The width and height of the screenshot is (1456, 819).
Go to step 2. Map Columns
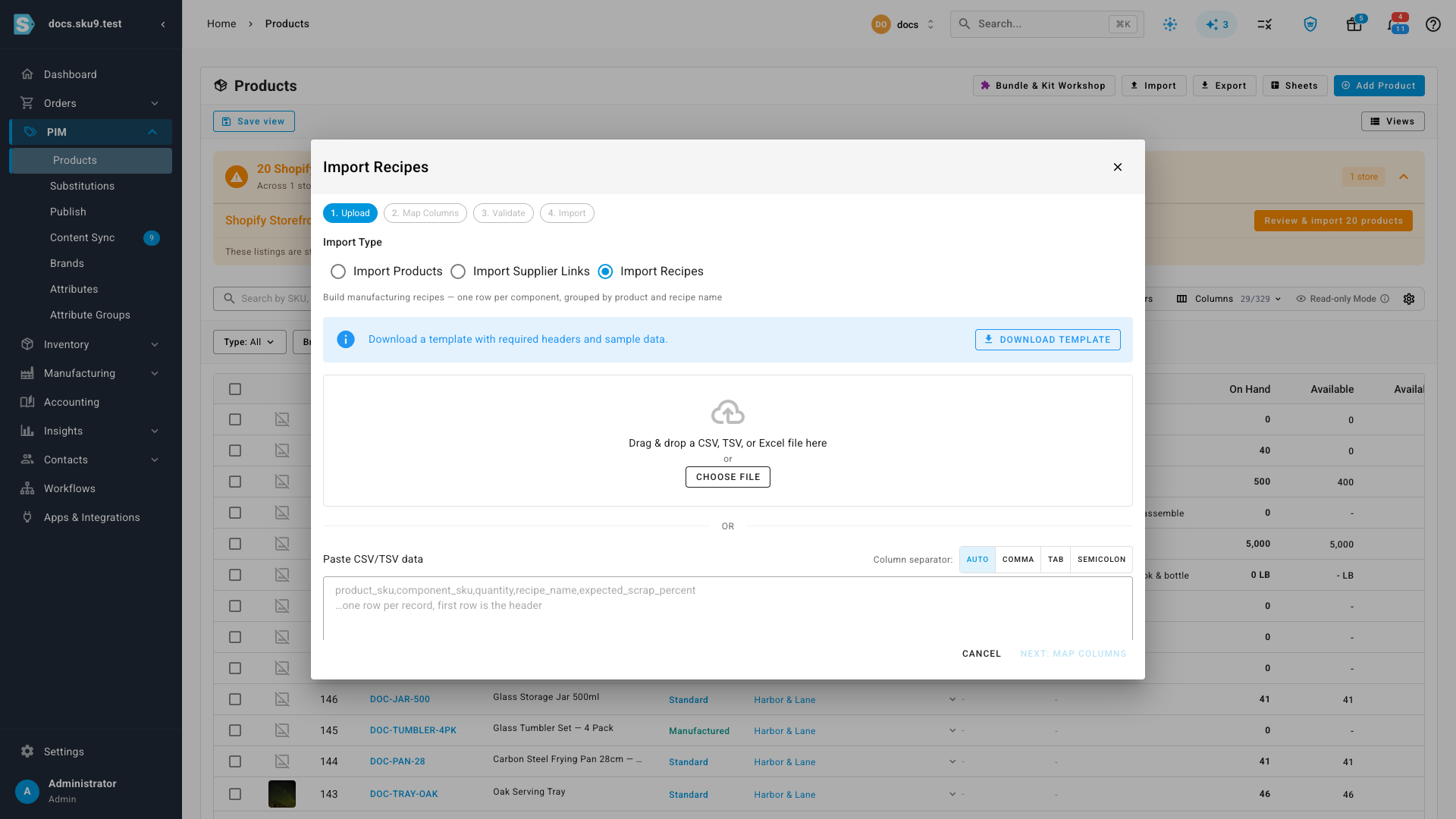tap(425, 213)
